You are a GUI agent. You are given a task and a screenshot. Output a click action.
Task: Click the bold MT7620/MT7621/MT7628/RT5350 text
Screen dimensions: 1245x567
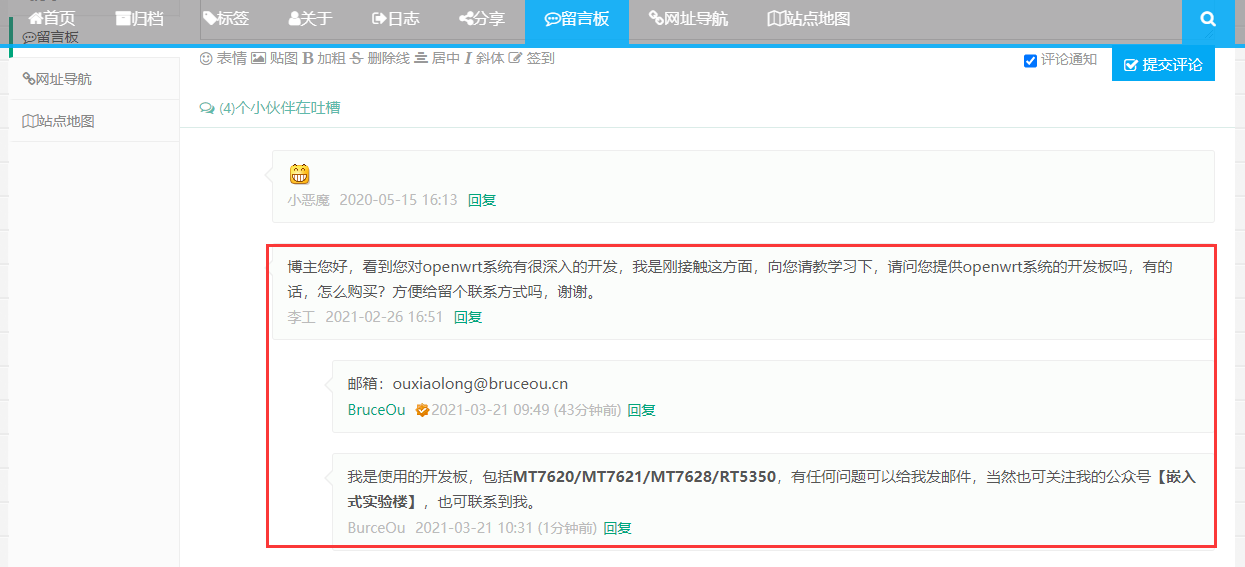(644, 477)
